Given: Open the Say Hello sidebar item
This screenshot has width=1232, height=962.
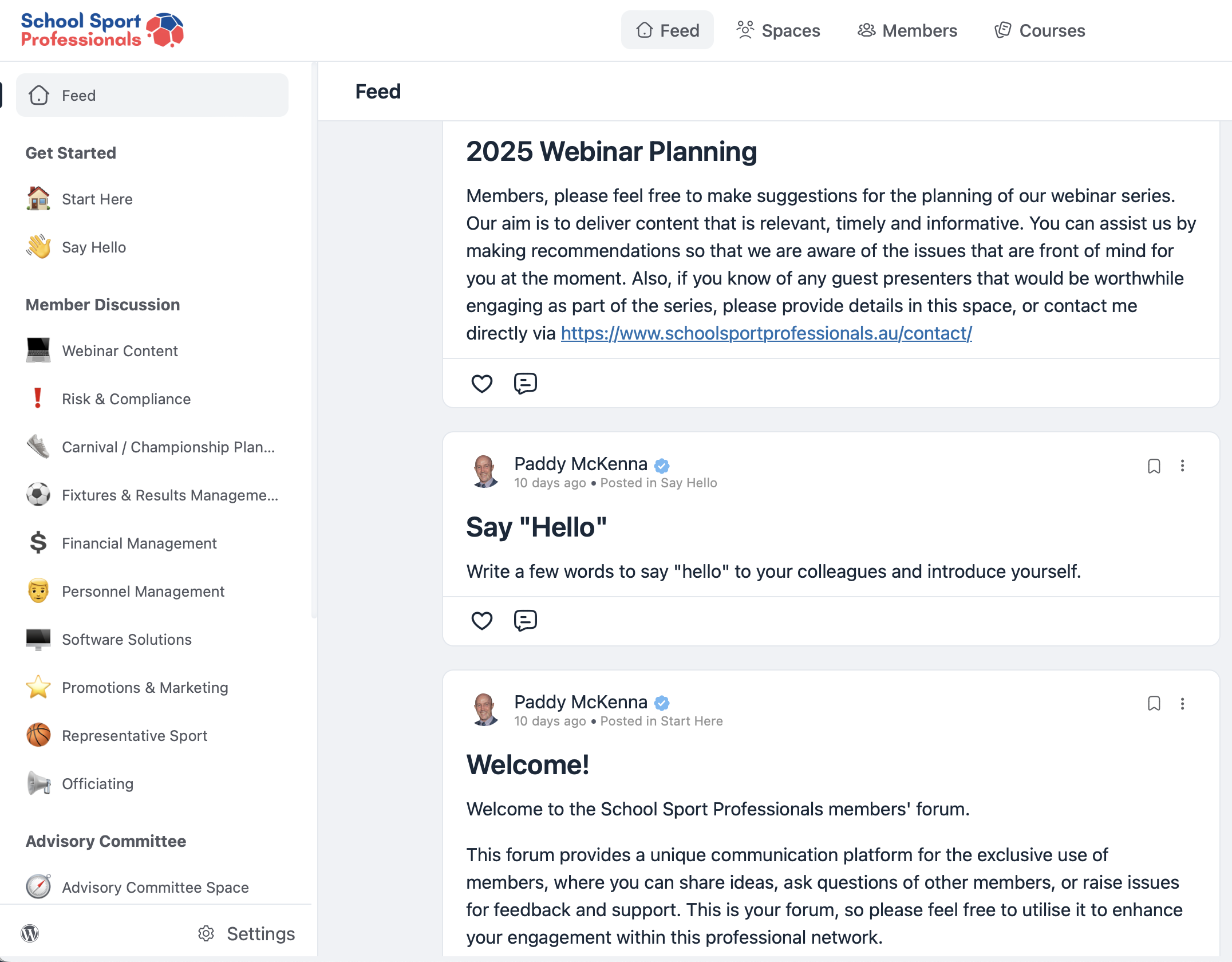Looking at the screenshot, I should (x=94, y=247).
